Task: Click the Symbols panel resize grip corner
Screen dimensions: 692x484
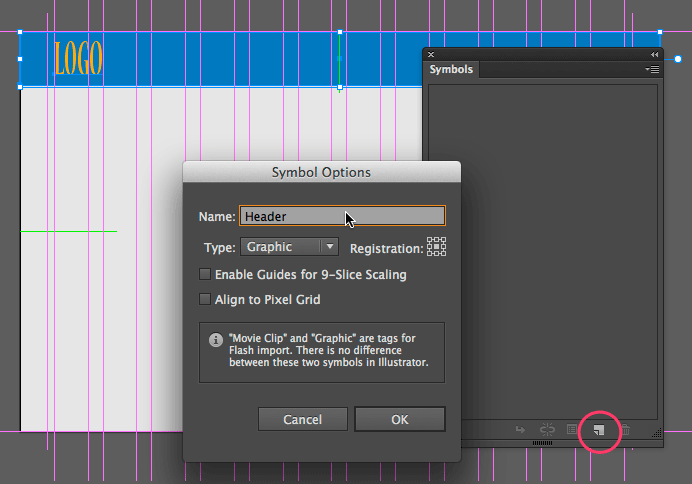Action: pos(657,432)
